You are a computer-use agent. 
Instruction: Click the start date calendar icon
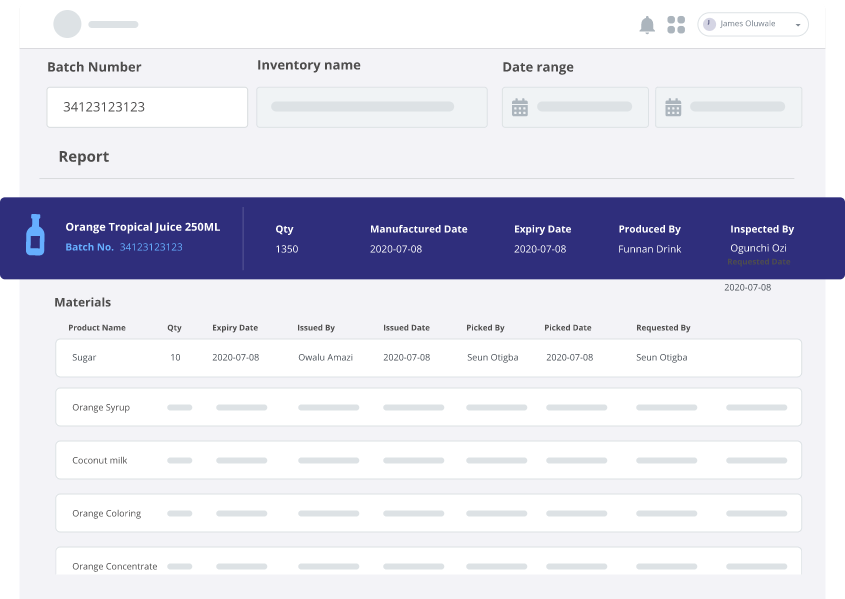[x=520, y=107]
